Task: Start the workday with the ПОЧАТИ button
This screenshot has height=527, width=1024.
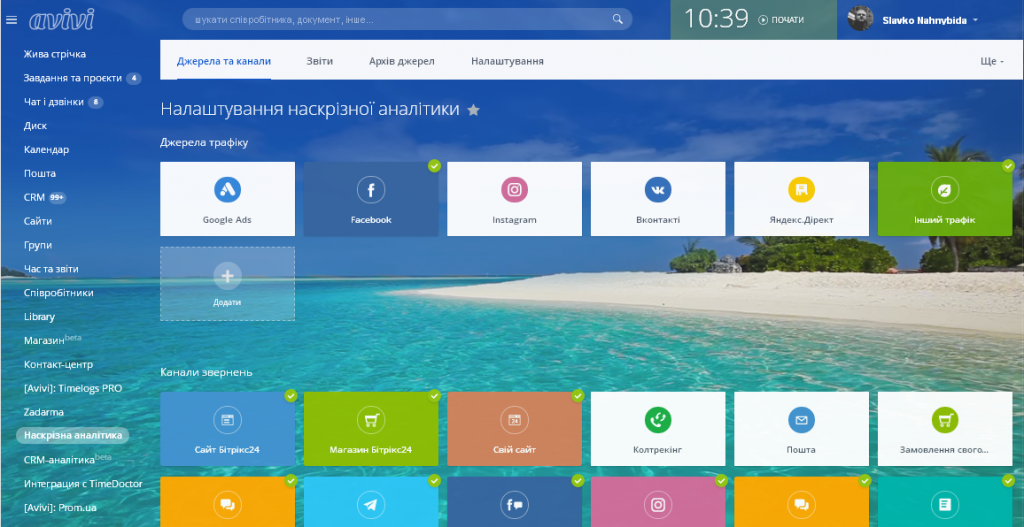Action: click(781, 20)
